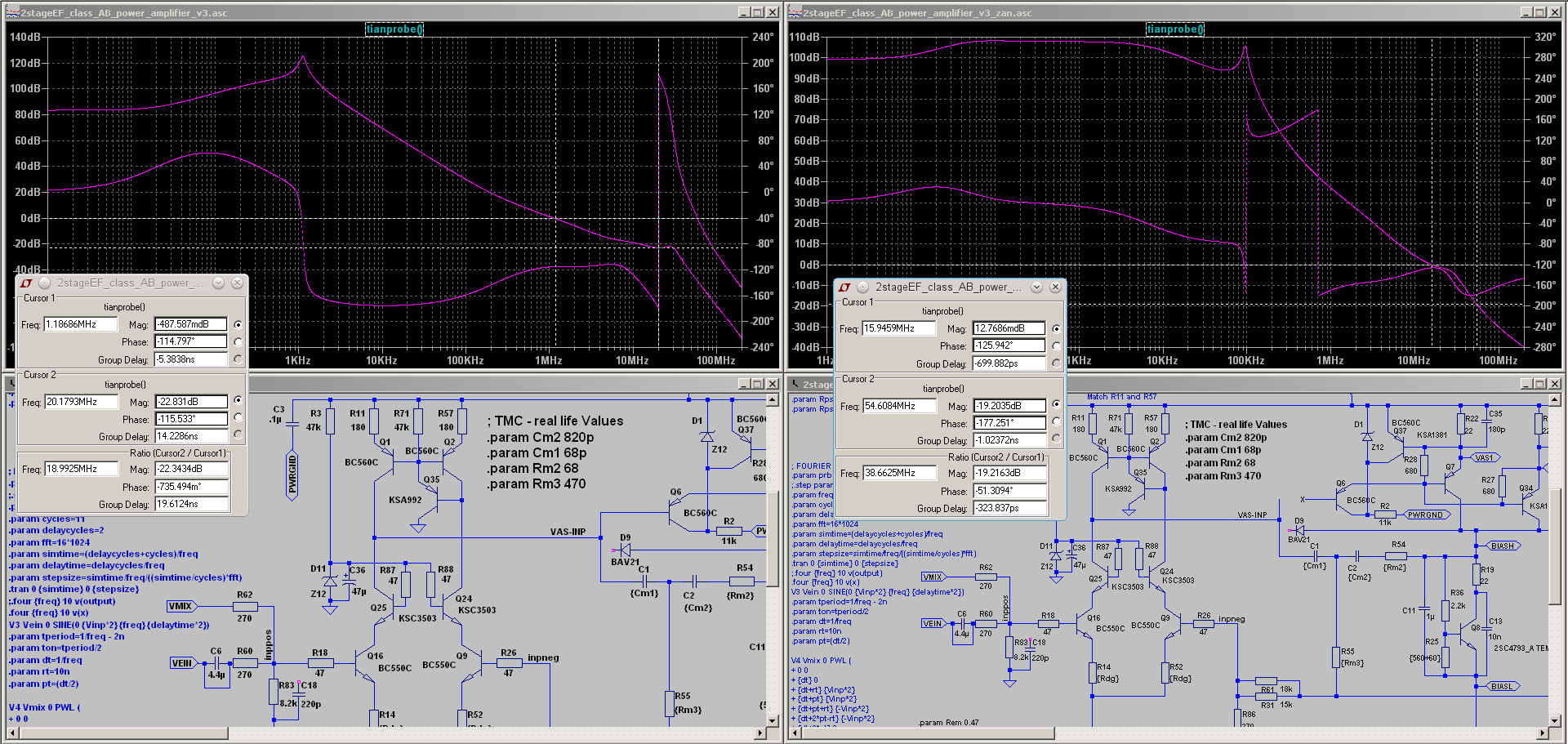Image resolution: width=1568 pixels, height=744 pixels.
Task: Click horizontal scrollbar thumb in left schematic
Action: point(122,733)
